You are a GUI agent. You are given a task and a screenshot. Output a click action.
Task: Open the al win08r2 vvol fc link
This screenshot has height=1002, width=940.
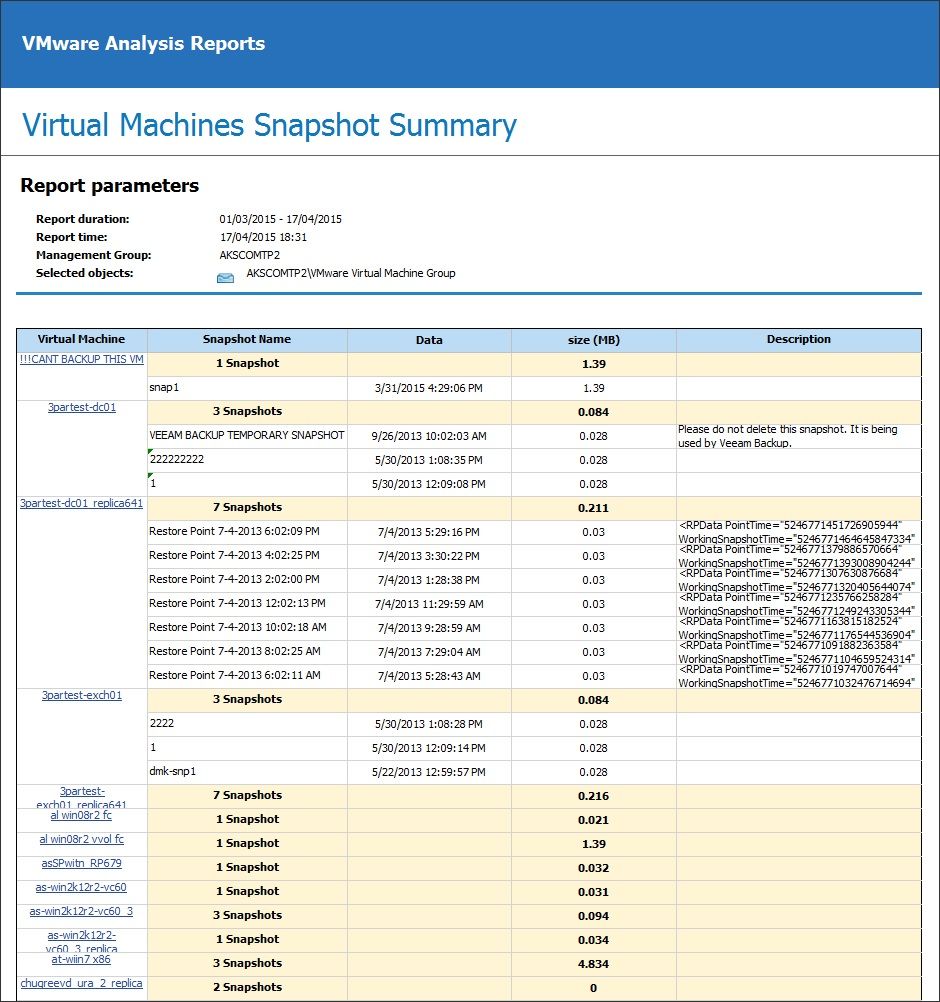(x=82, y=839)
